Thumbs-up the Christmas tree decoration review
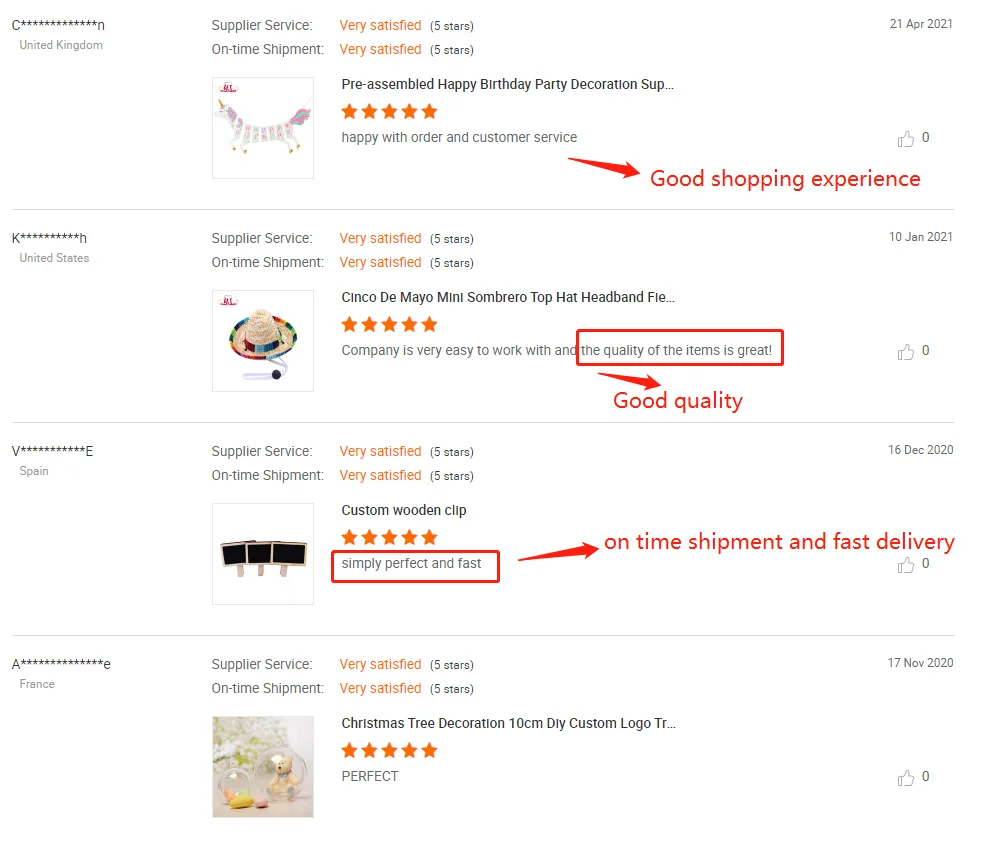The height and width of the screenshot is (847, 990). click(x=906, y=778)
